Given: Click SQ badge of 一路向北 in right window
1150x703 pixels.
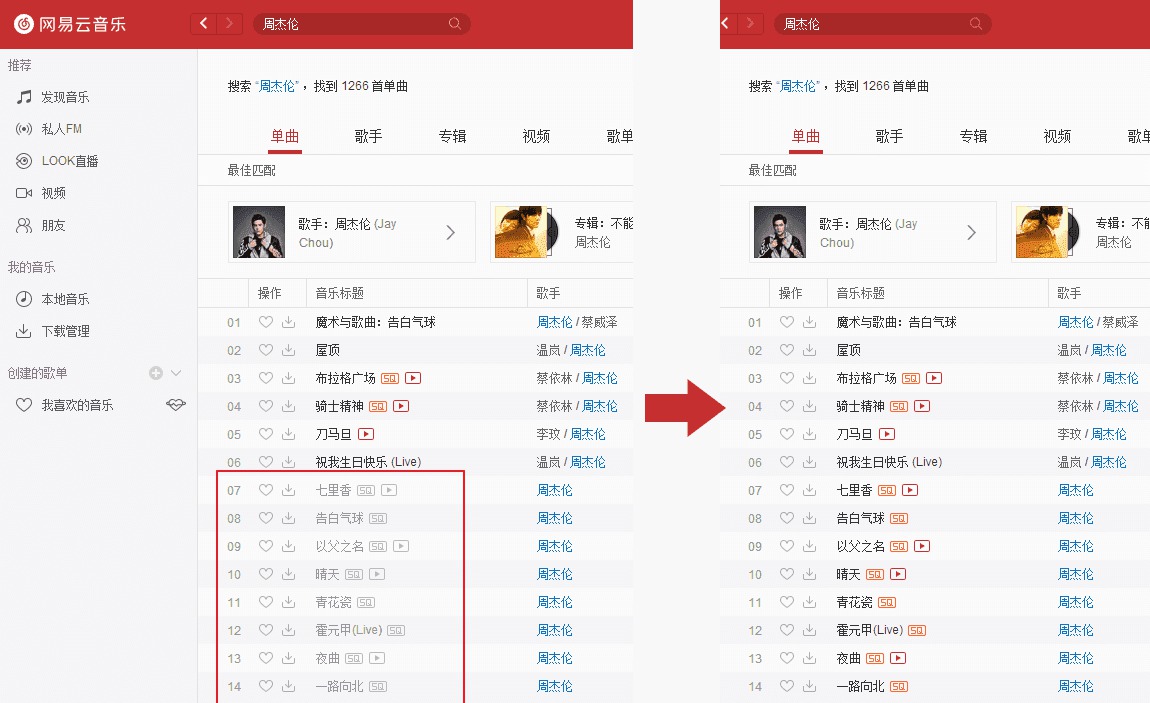Looking at the screenshot, I should [899, 686].
